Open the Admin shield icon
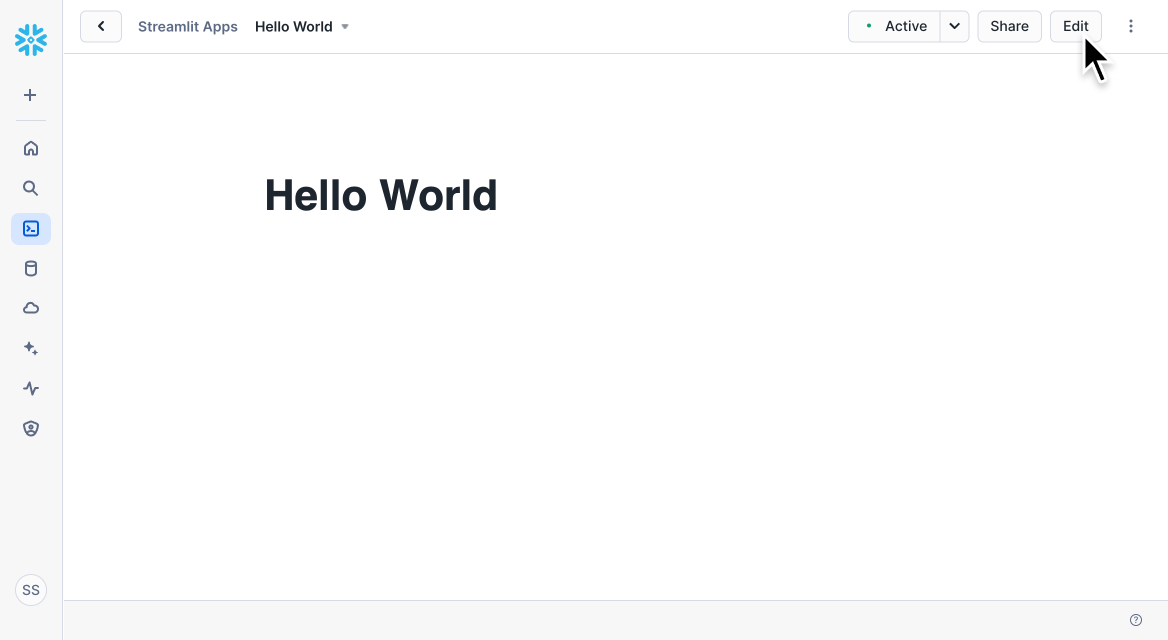The height and width of the screenshot is (640, 1168). pyautogui.click(x=31, y=428)
